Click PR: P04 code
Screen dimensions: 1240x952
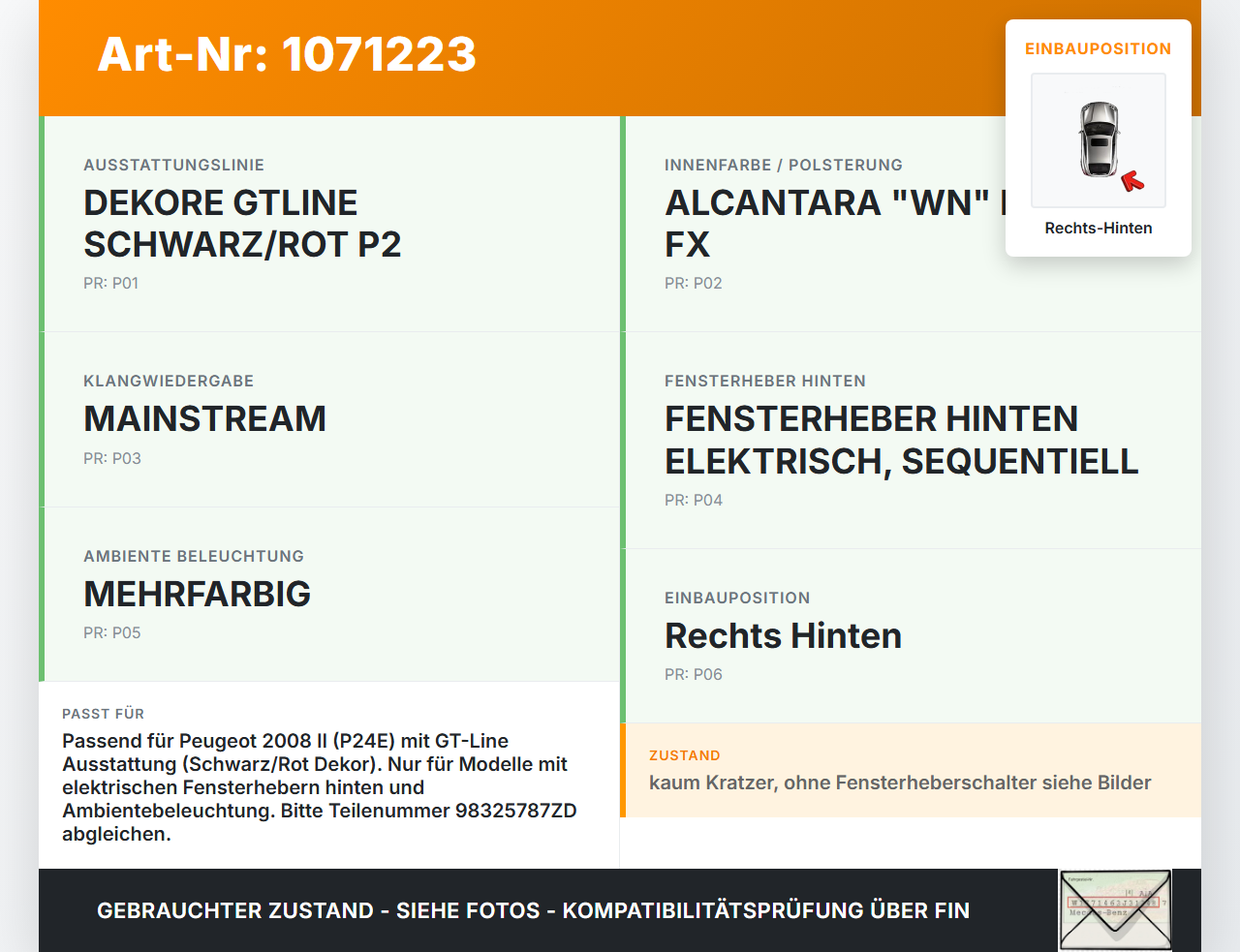click(x=694, y=500)
